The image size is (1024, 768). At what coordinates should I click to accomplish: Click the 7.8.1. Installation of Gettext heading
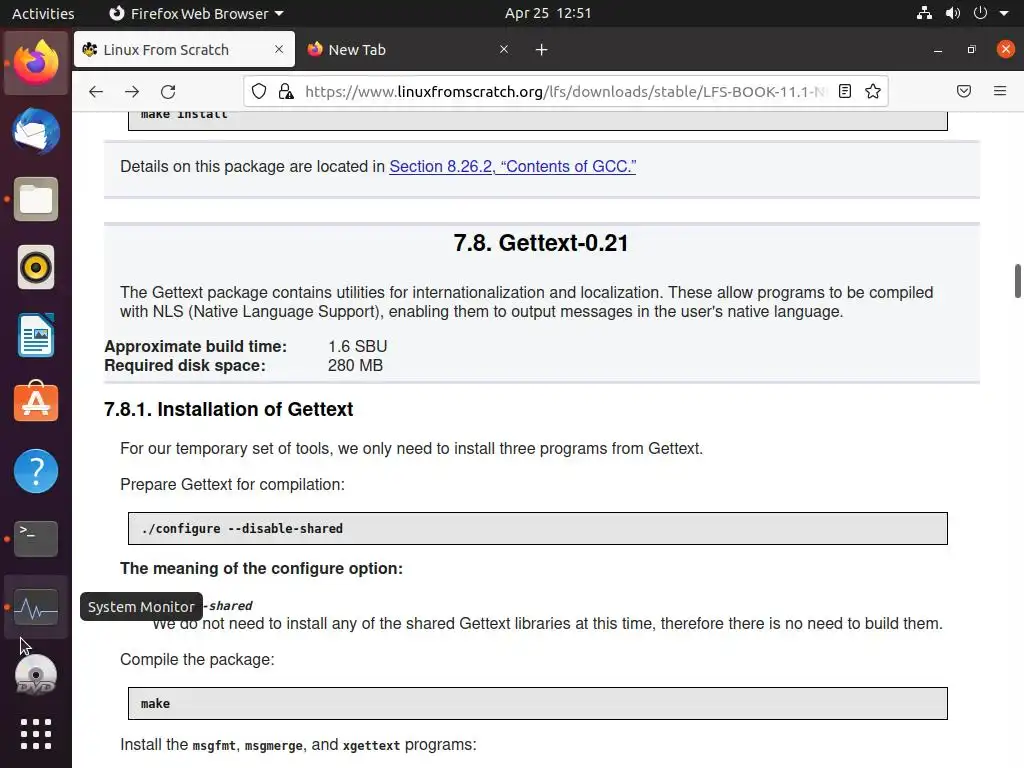coord(229,409)
